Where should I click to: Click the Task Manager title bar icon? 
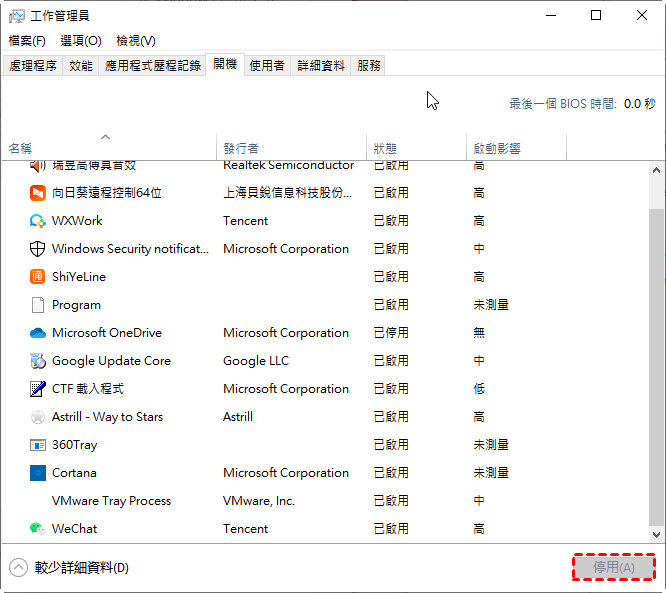(x=17, y=16)
